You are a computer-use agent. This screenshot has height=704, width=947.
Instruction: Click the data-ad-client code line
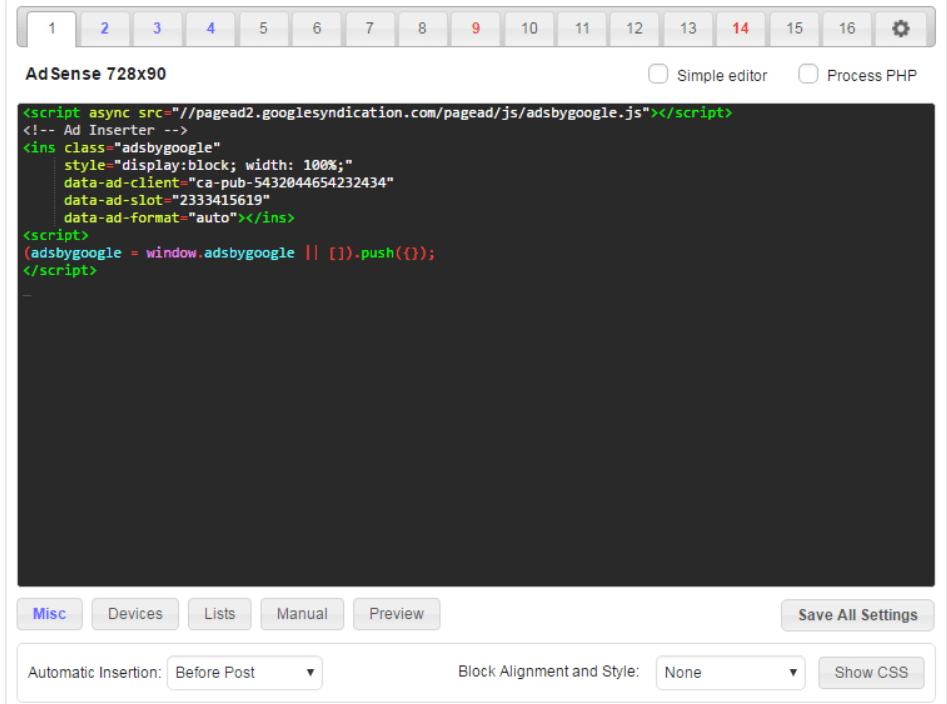(x=229, y=182)
